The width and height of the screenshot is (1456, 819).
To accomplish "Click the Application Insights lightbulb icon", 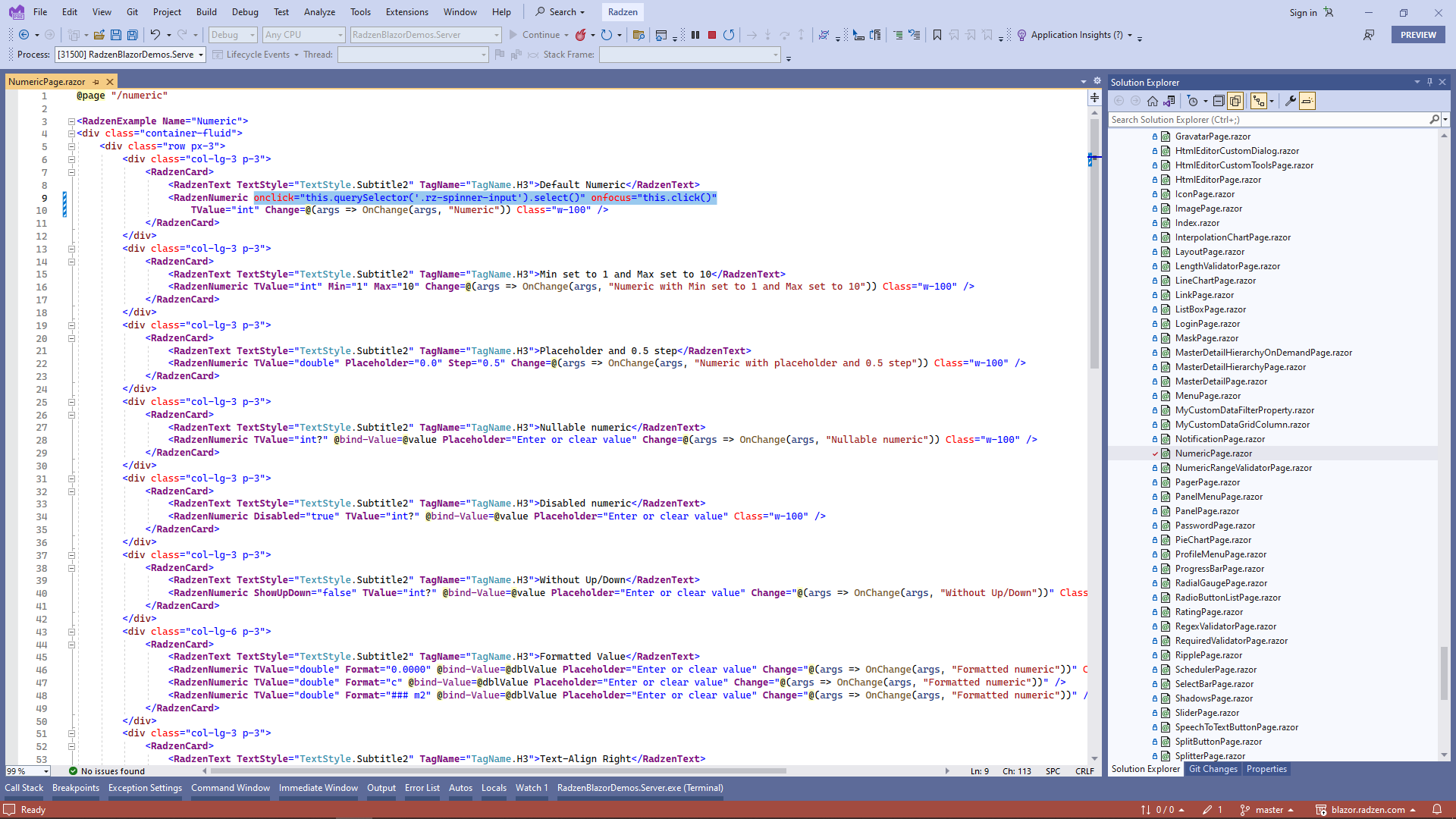I will 1021,35.
